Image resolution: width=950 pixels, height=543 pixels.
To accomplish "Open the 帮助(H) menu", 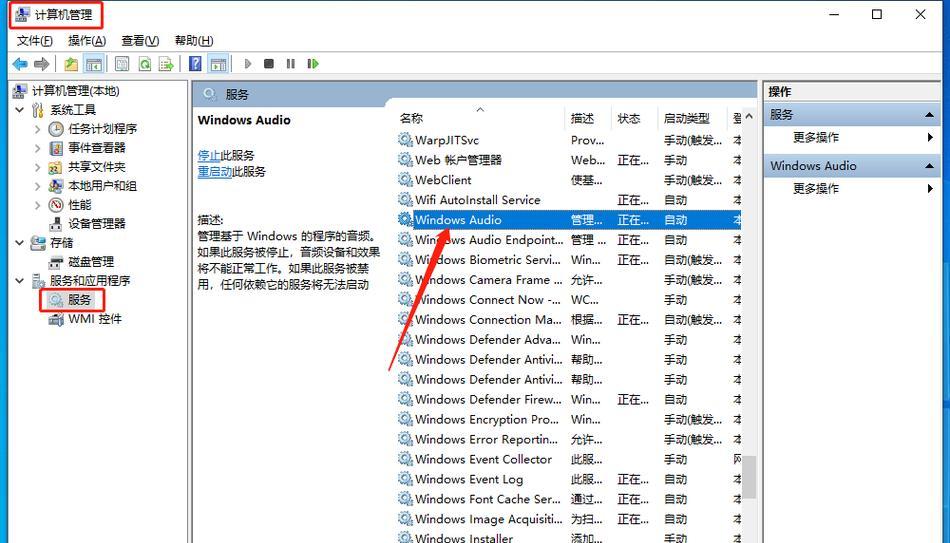I will point(194,41).
